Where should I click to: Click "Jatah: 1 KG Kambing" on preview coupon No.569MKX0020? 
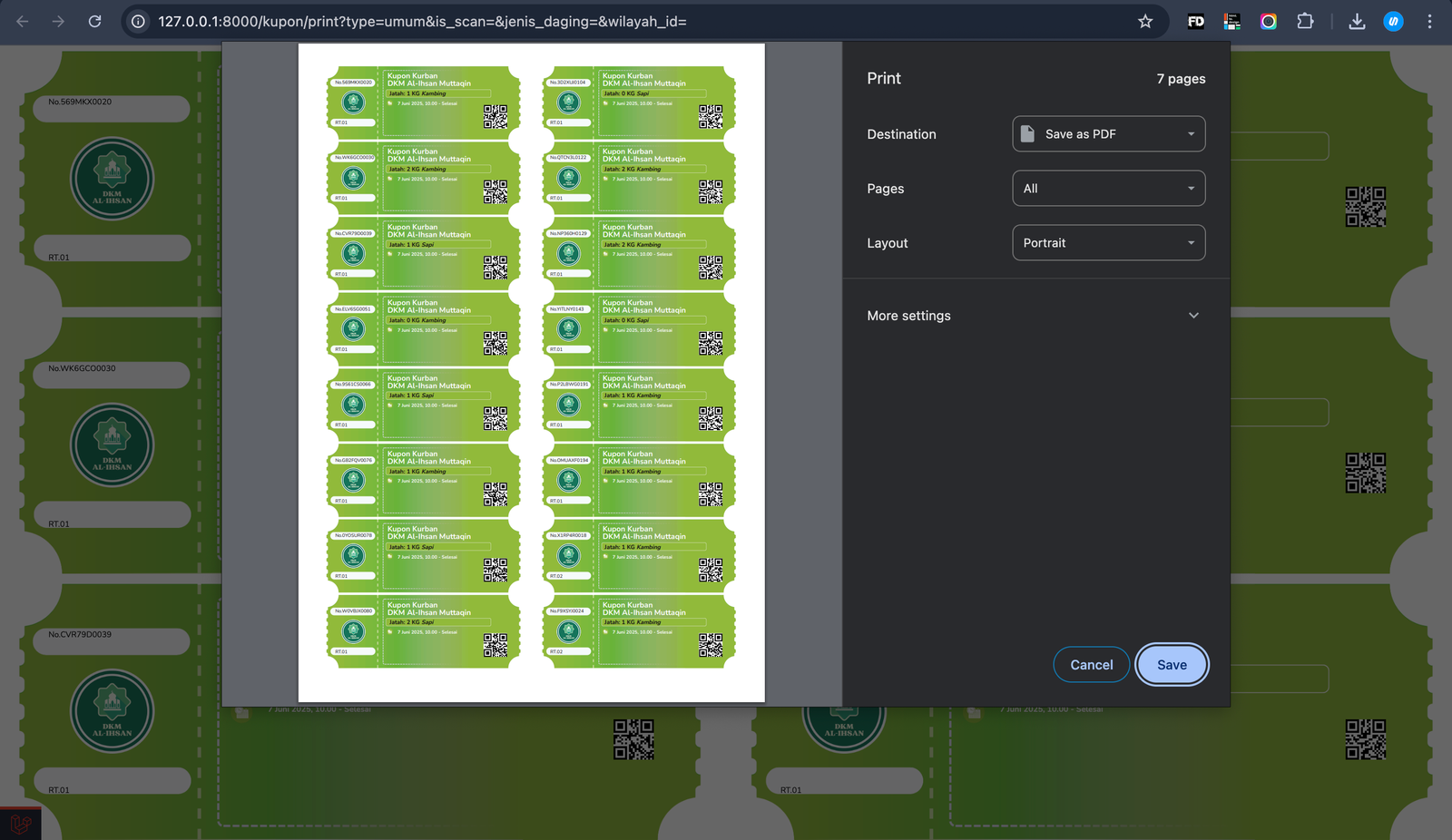417,93
